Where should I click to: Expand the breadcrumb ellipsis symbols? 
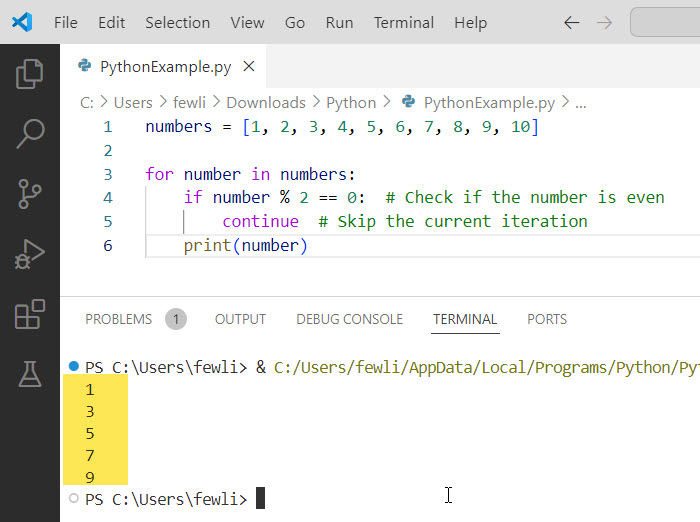click(x=580, y=104)
